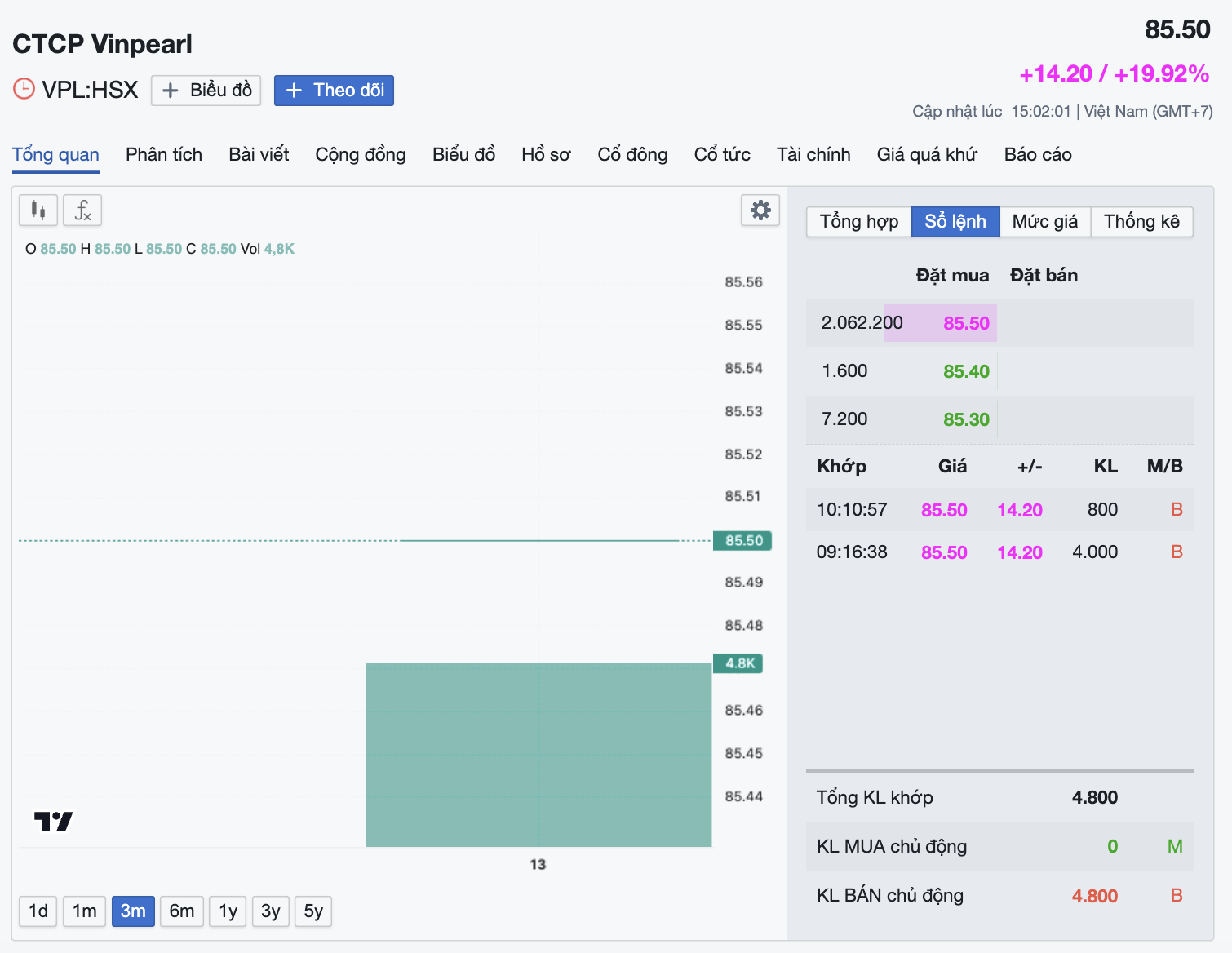
Task: Click the KL BÁN chủ động row
Action: 999,895
